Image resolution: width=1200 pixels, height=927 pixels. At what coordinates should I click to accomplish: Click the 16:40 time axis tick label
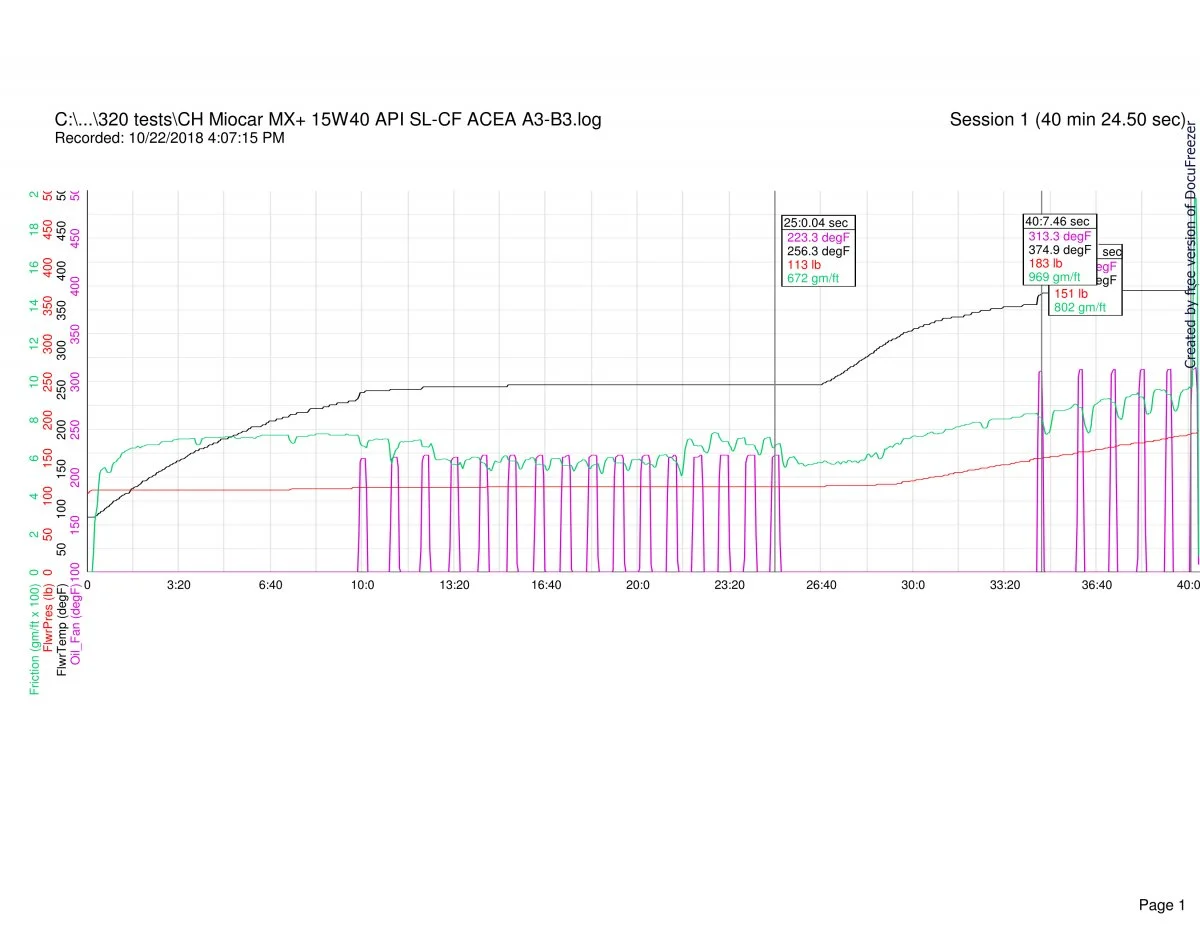point(546,585)
